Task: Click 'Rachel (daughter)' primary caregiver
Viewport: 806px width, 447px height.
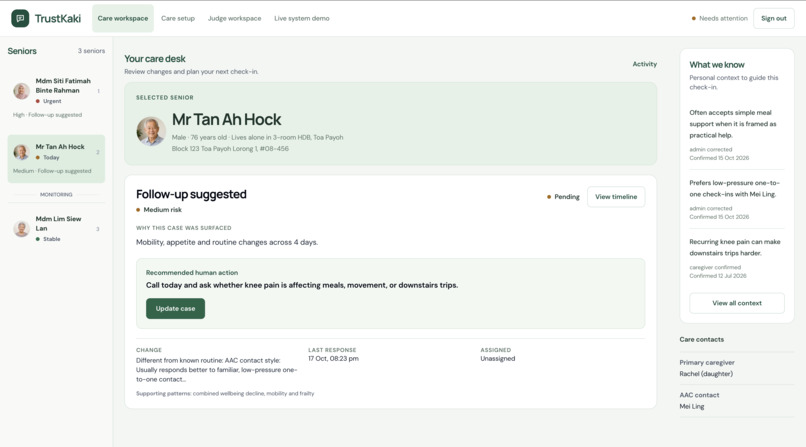Action: 706,374
